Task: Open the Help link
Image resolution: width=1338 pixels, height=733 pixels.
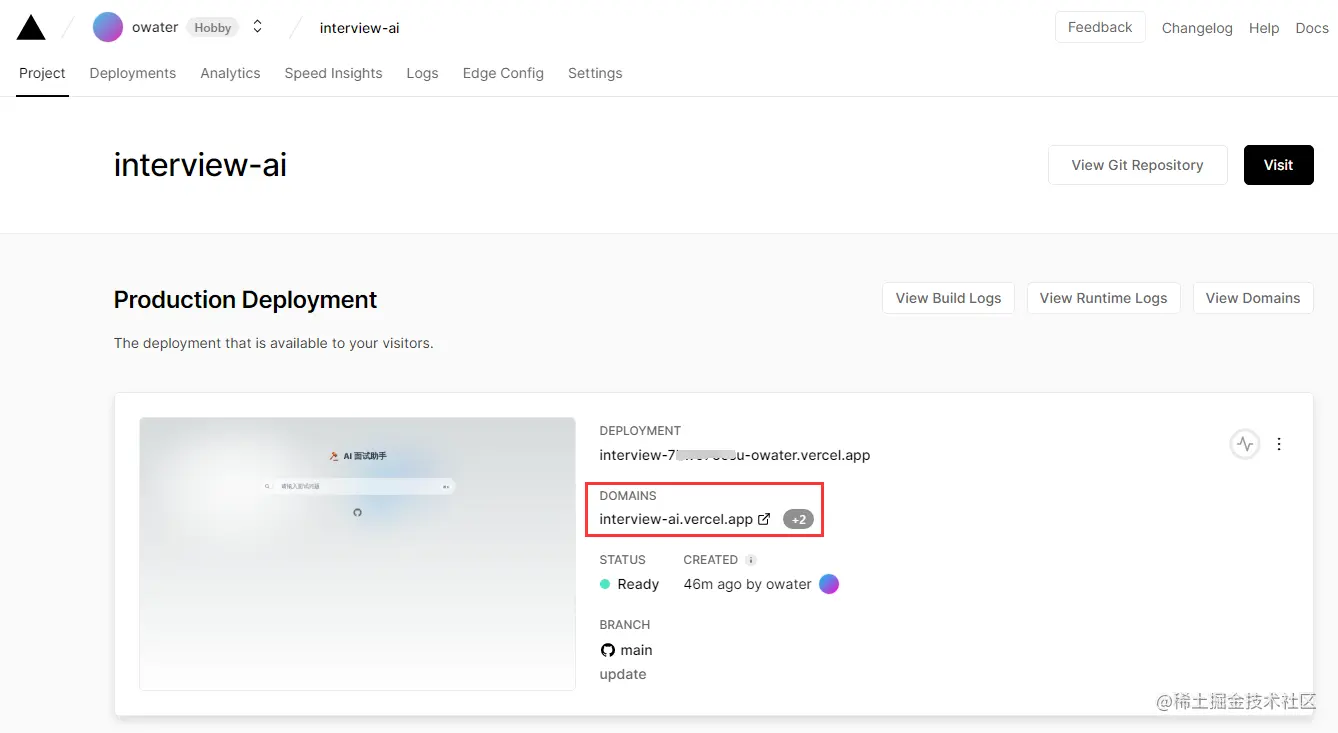Action: tap(1264, 28)
